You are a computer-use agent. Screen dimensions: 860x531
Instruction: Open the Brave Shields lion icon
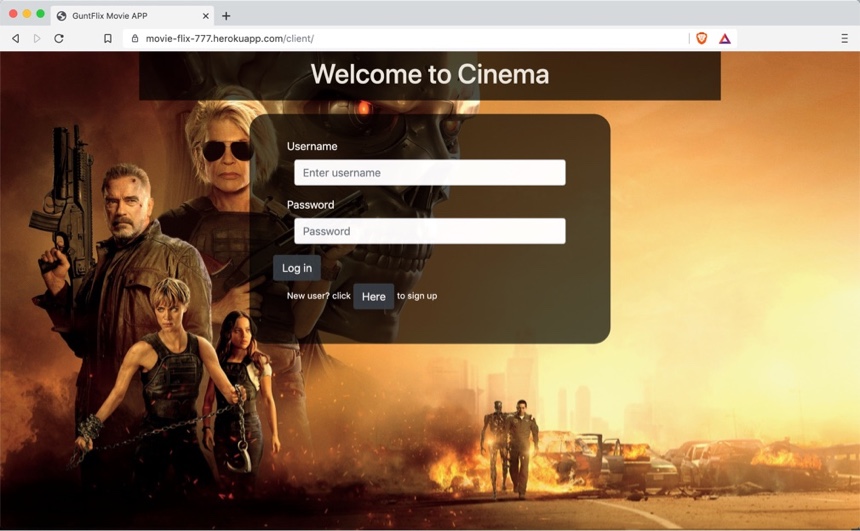tap(701, 38)
